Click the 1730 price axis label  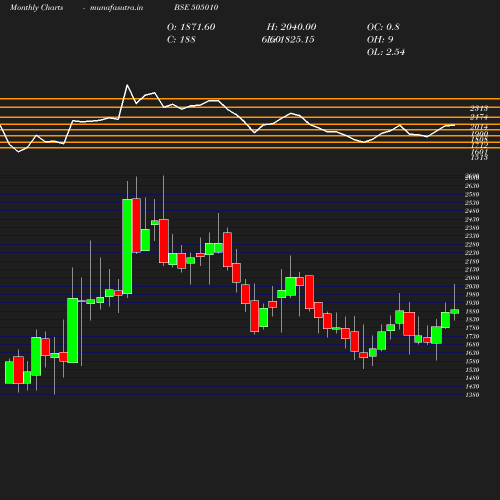[472, 336]
